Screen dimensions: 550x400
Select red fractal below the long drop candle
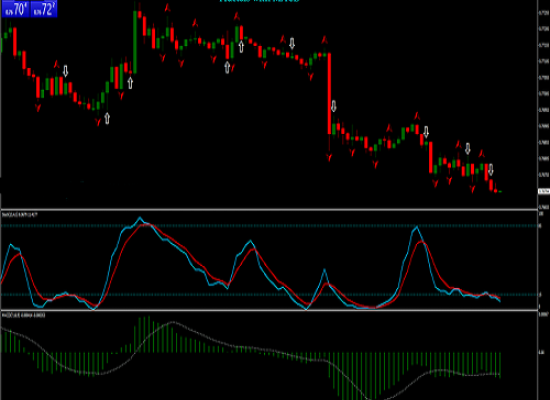329,157
